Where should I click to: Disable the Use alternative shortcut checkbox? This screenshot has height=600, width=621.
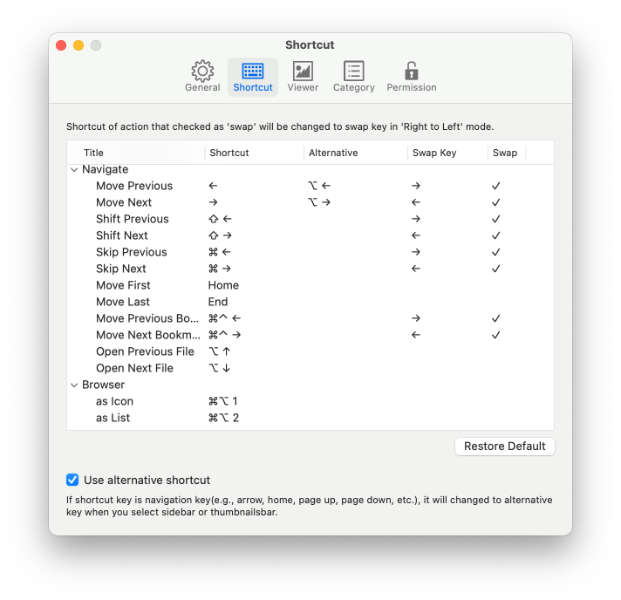point(72,480)
